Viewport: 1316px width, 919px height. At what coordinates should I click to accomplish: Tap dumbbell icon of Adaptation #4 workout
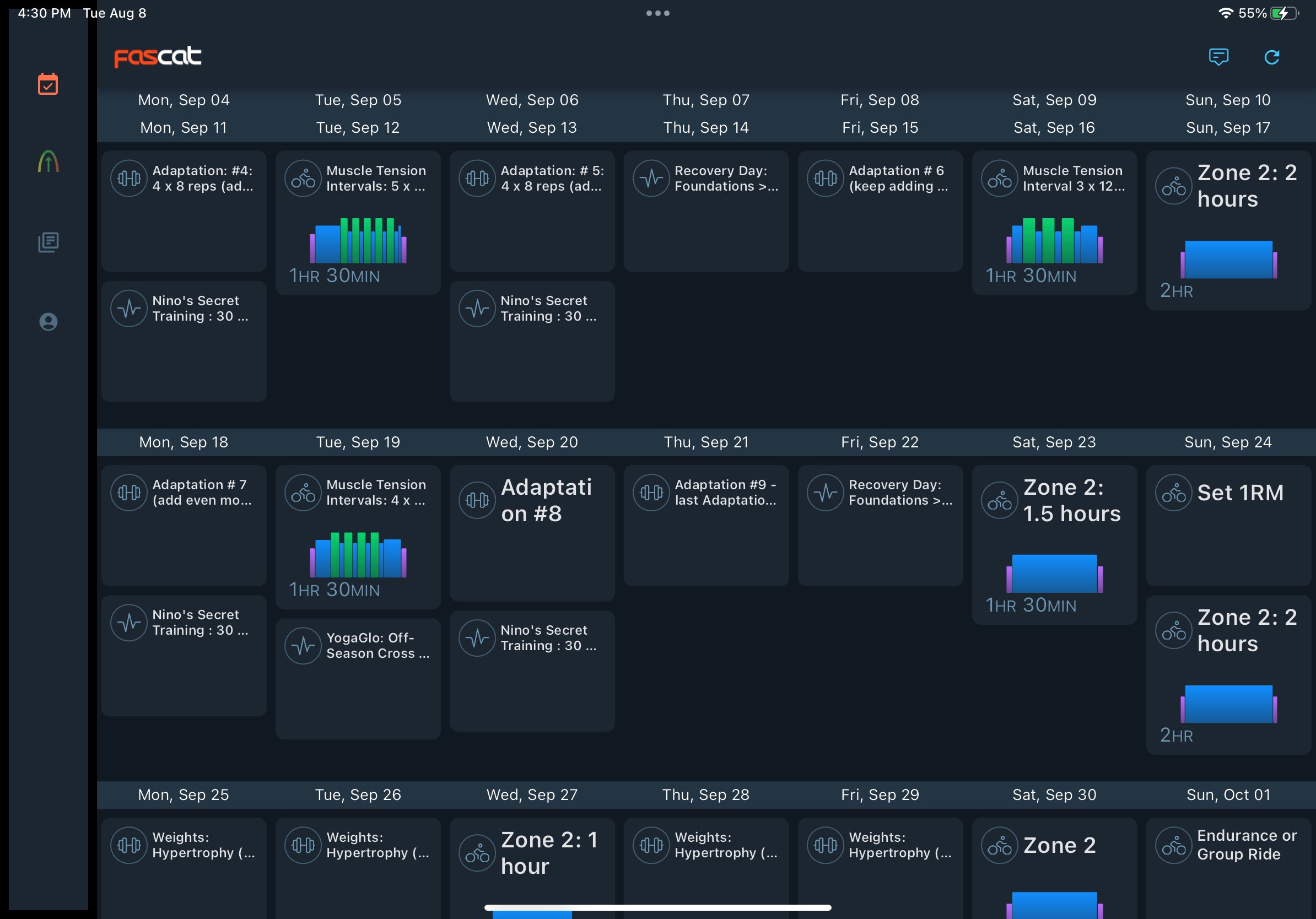tap(129, 179)
